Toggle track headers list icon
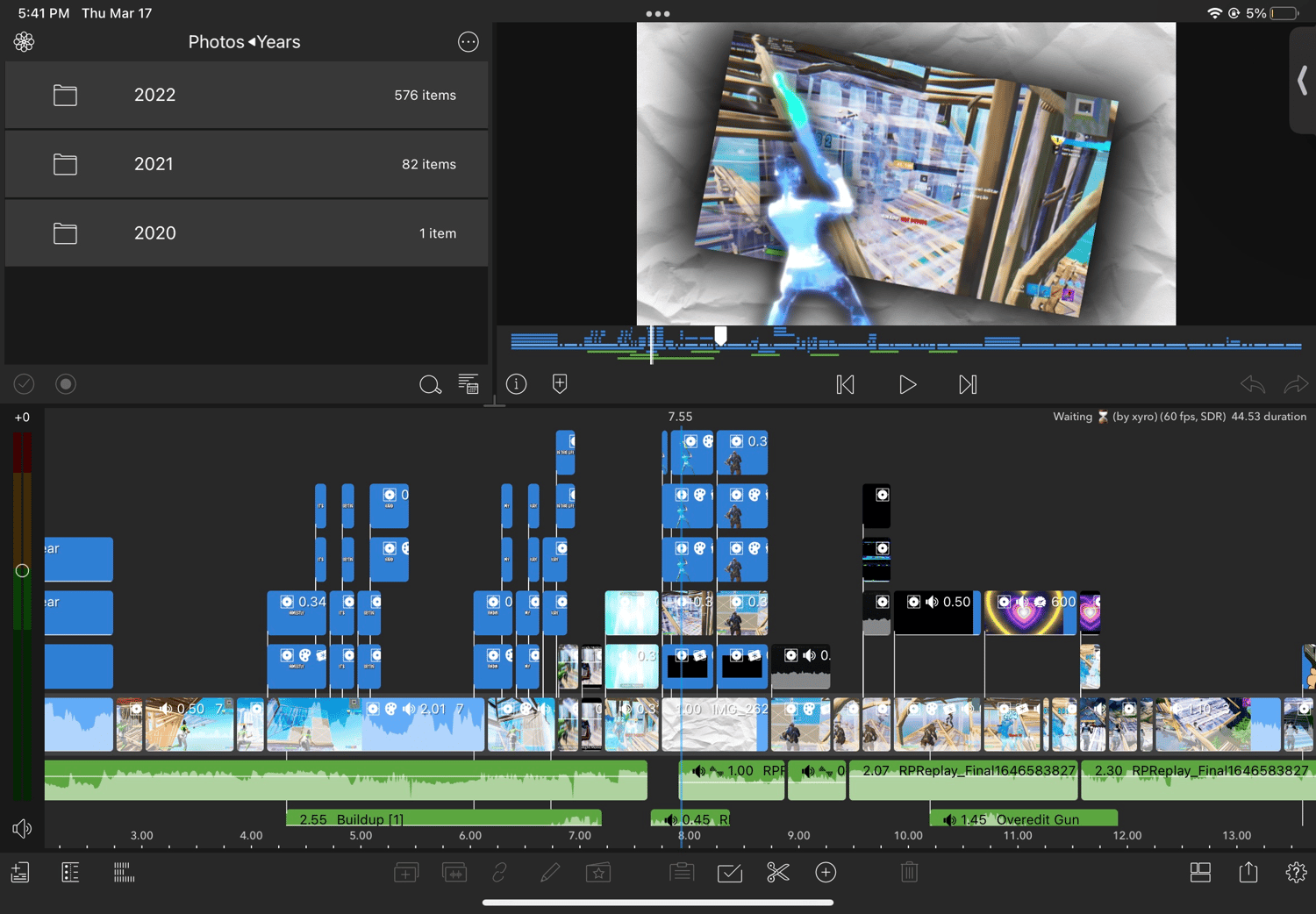 (70, 872)
